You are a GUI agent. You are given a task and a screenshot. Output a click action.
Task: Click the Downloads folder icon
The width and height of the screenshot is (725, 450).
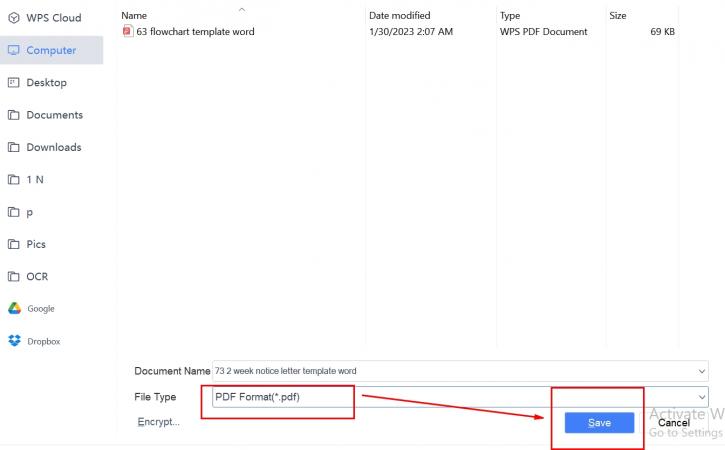14,147
